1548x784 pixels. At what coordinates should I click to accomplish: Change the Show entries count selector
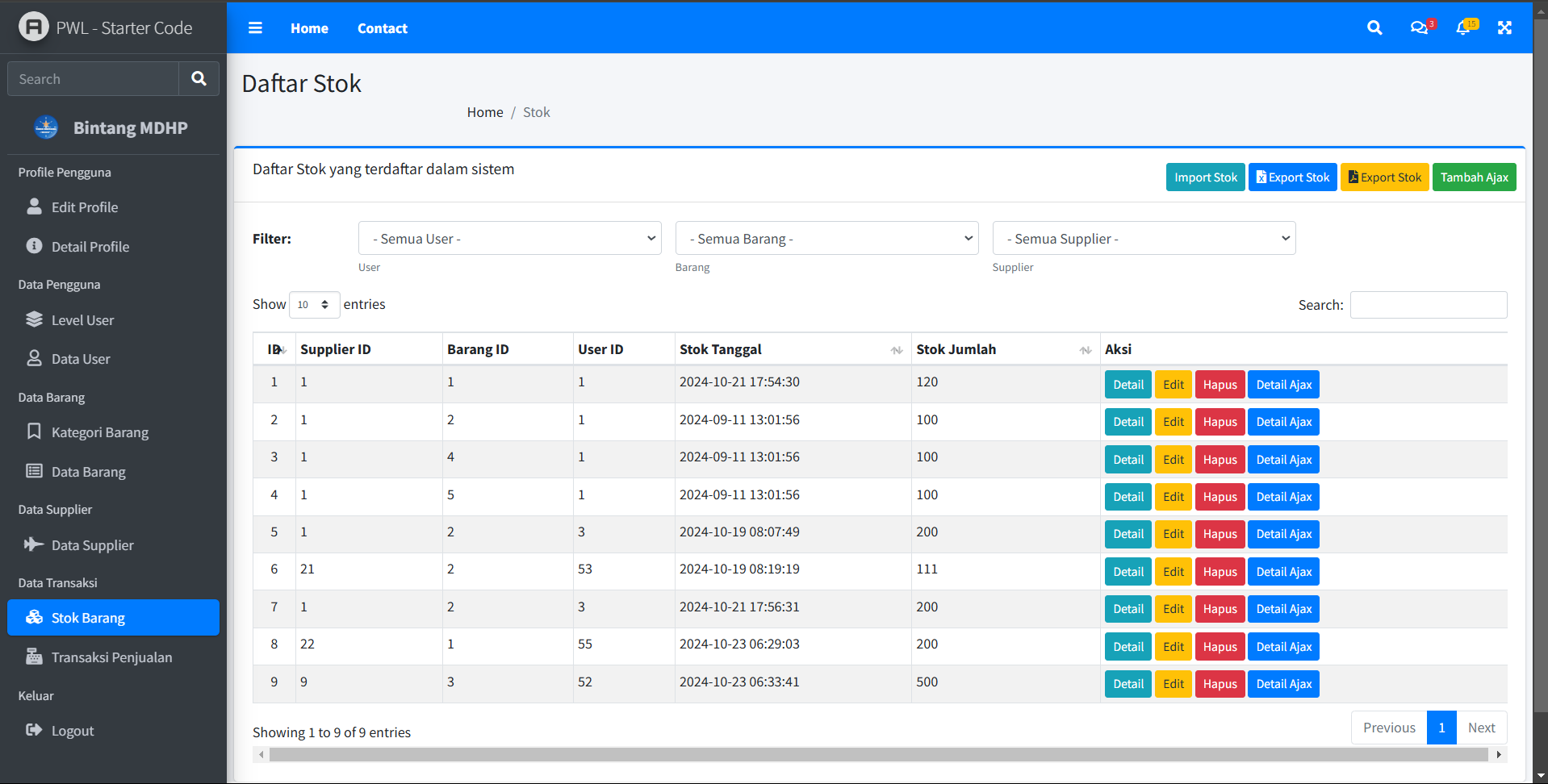[x=315, y=305]
